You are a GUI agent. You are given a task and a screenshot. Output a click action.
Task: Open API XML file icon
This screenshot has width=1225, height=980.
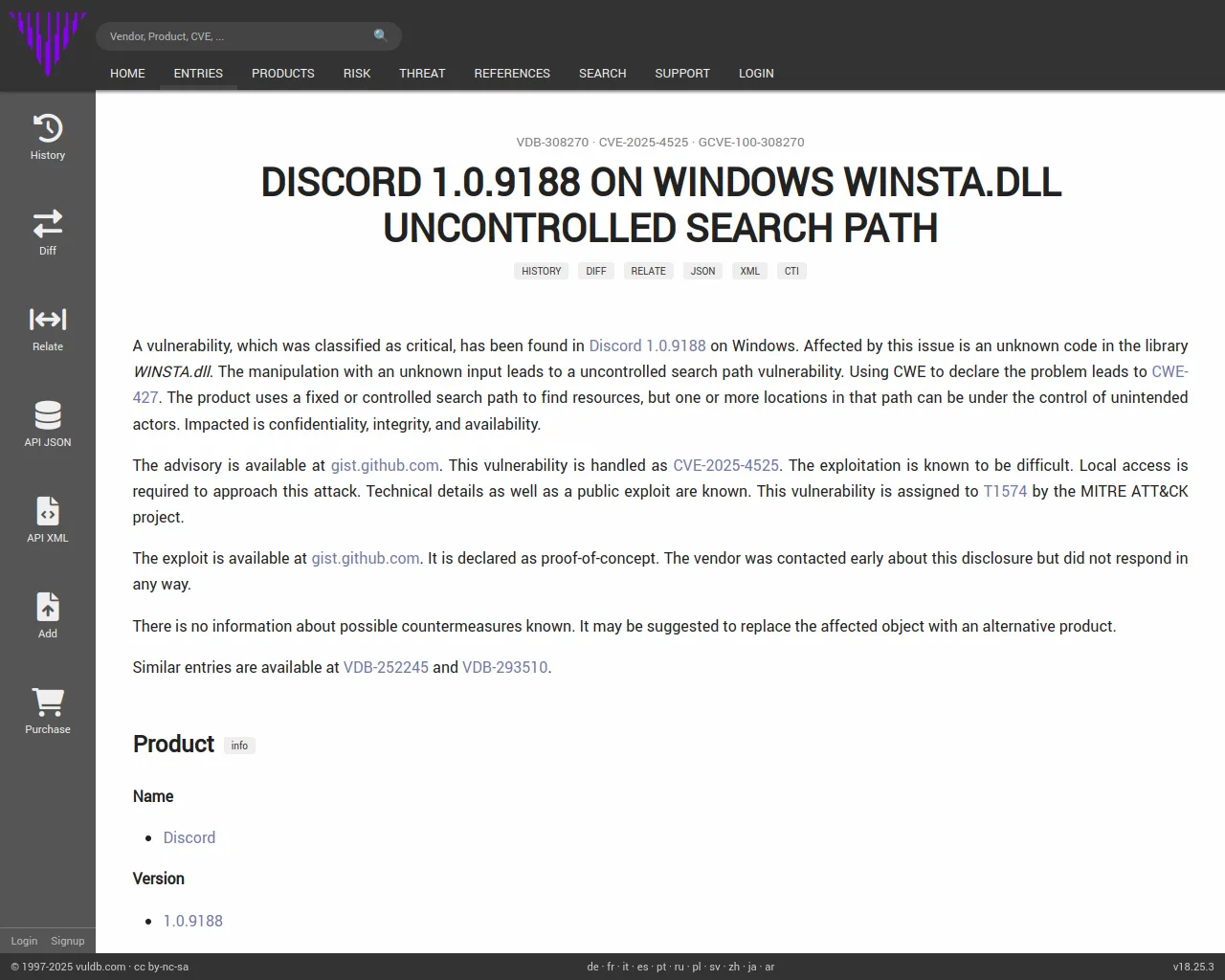click(x=48, y=511)
